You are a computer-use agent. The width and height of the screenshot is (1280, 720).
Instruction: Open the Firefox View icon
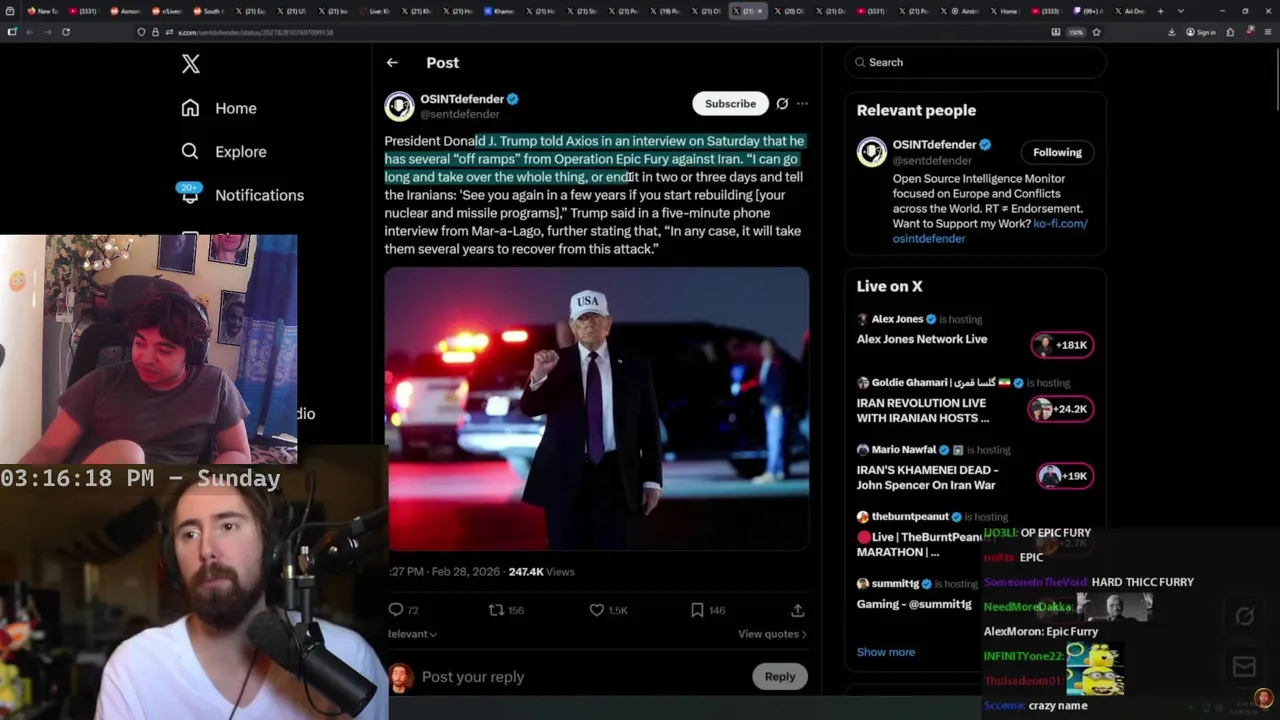(x=12, y=11)
